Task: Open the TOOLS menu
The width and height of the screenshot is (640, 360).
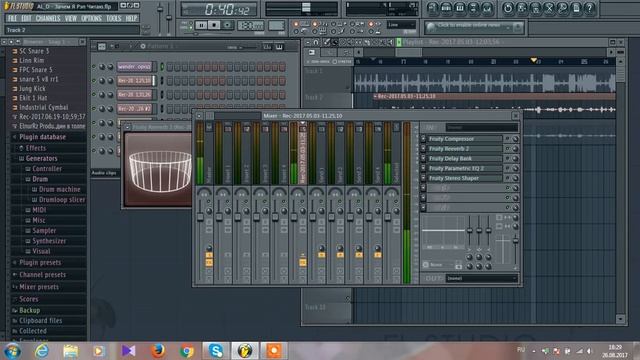Action: 113,18
